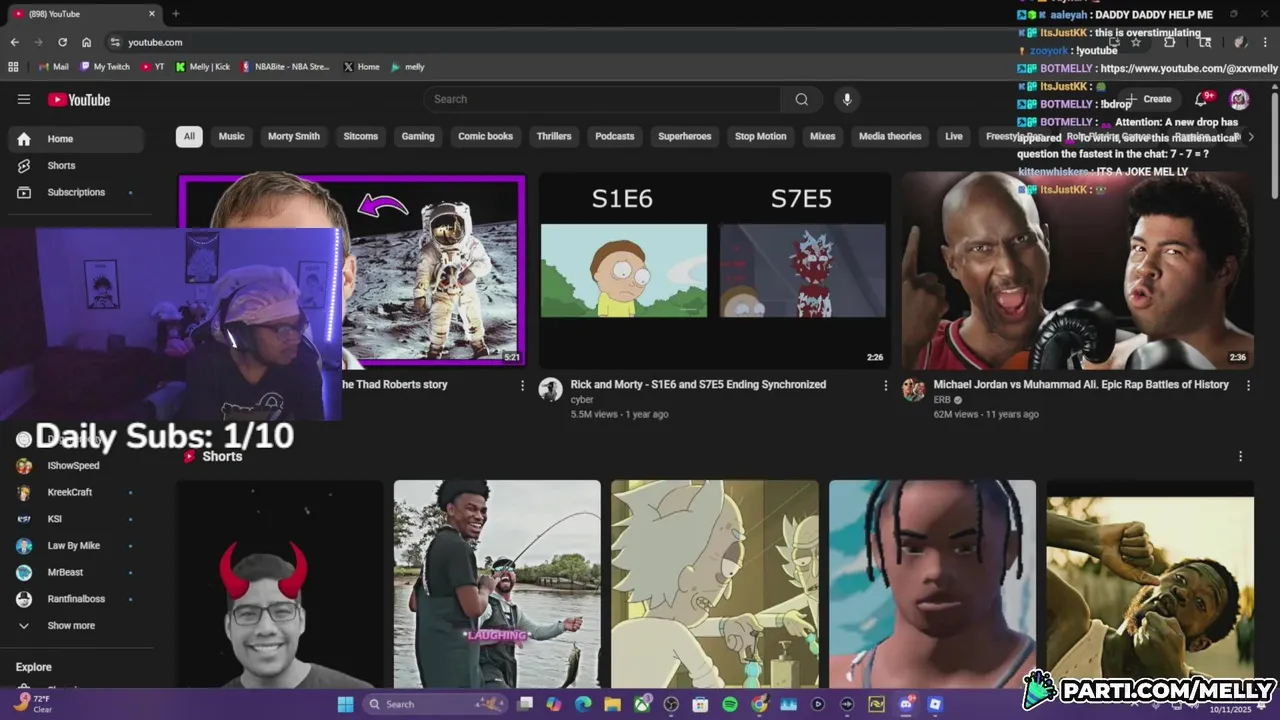This screenshot has height=720, width=1280.
Task: Open a new browser tab
Action: [176, 14]
